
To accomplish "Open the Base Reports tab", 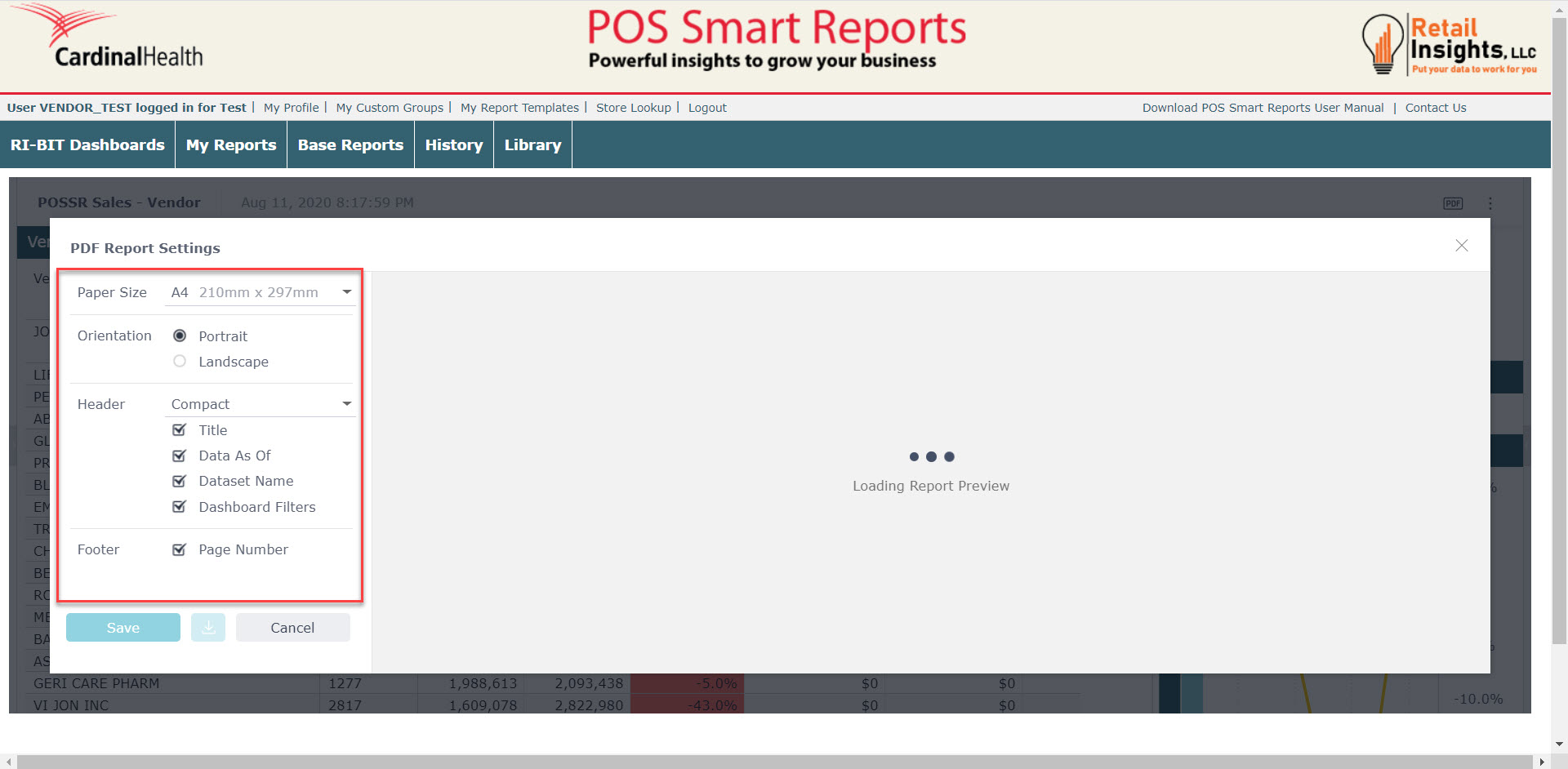I will coord(350,145).
